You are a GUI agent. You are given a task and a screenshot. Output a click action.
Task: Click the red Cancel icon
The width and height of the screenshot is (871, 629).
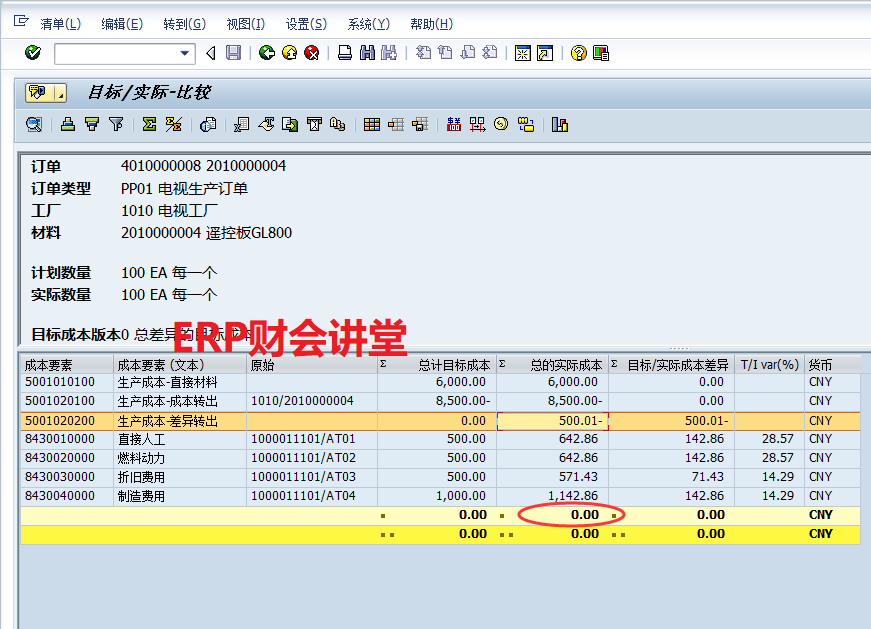click(x=311, y=53)
